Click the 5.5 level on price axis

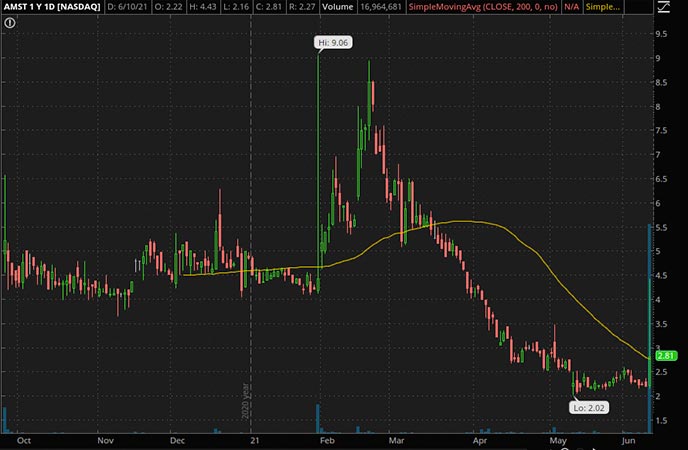660,227
